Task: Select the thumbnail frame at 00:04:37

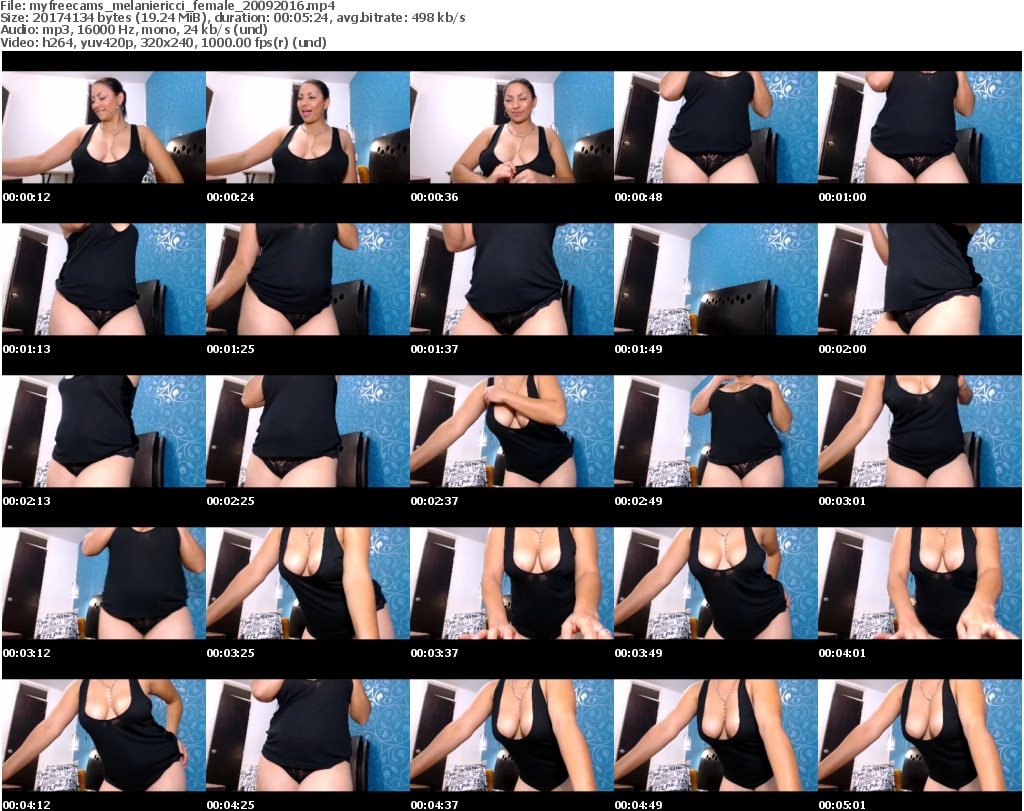Action: click(x=512, y=735)
